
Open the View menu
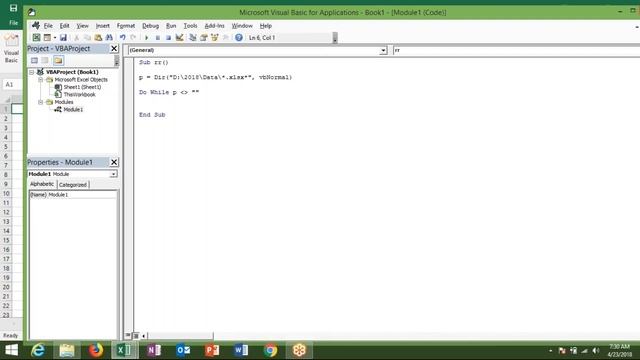[x=82, y=26]
